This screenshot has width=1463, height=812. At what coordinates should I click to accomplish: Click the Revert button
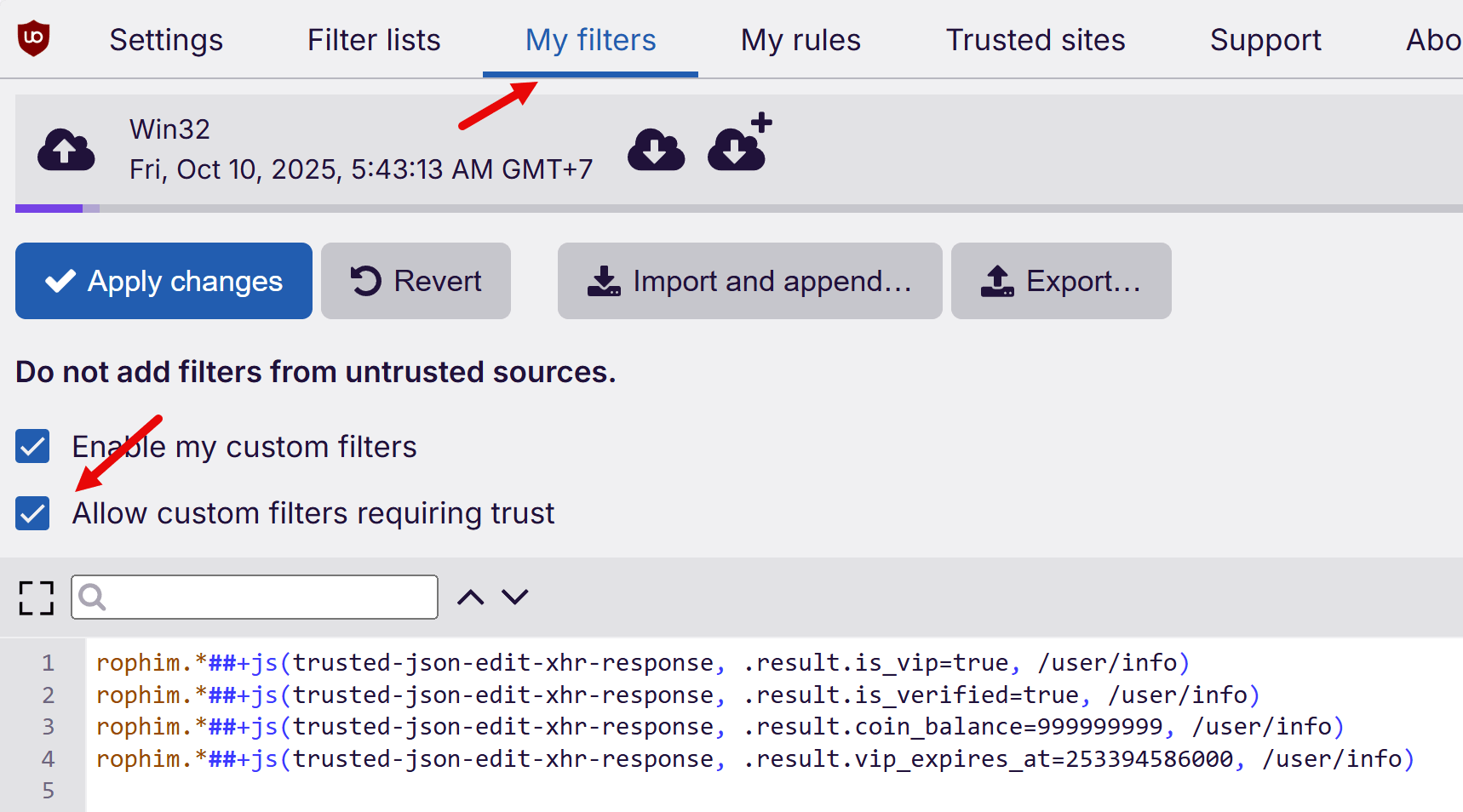pyautogui.click(x=416, y=281)
